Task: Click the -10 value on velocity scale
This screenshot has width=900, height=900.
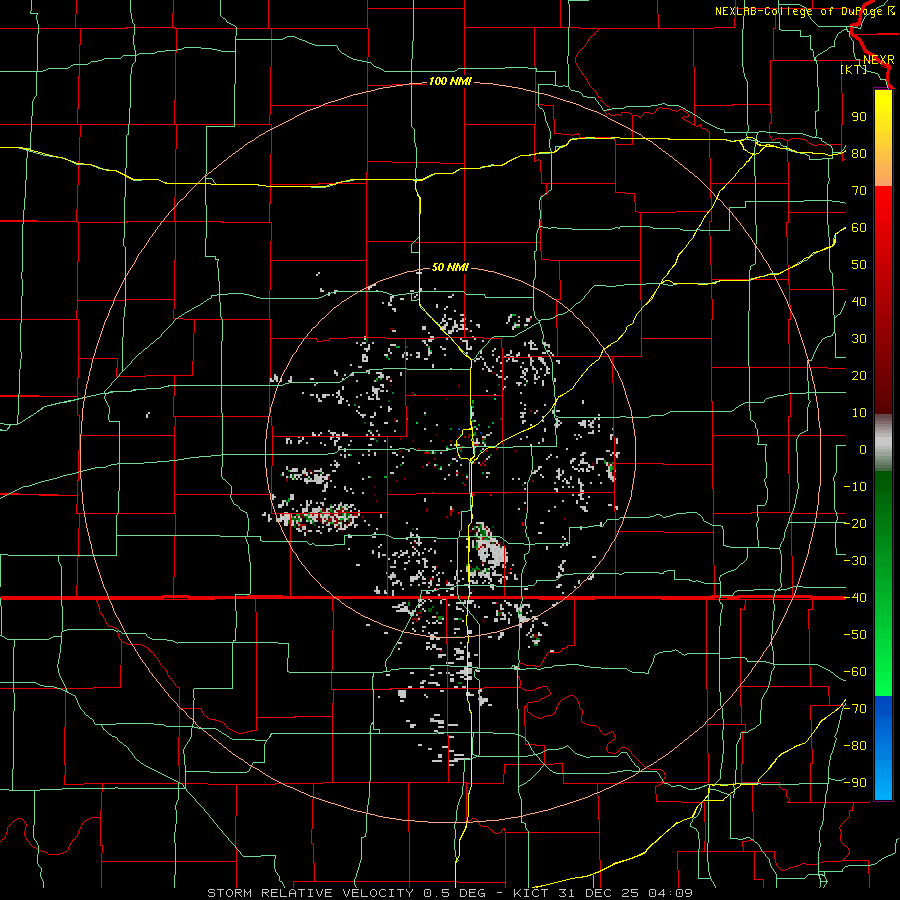Action: (855, 487)
